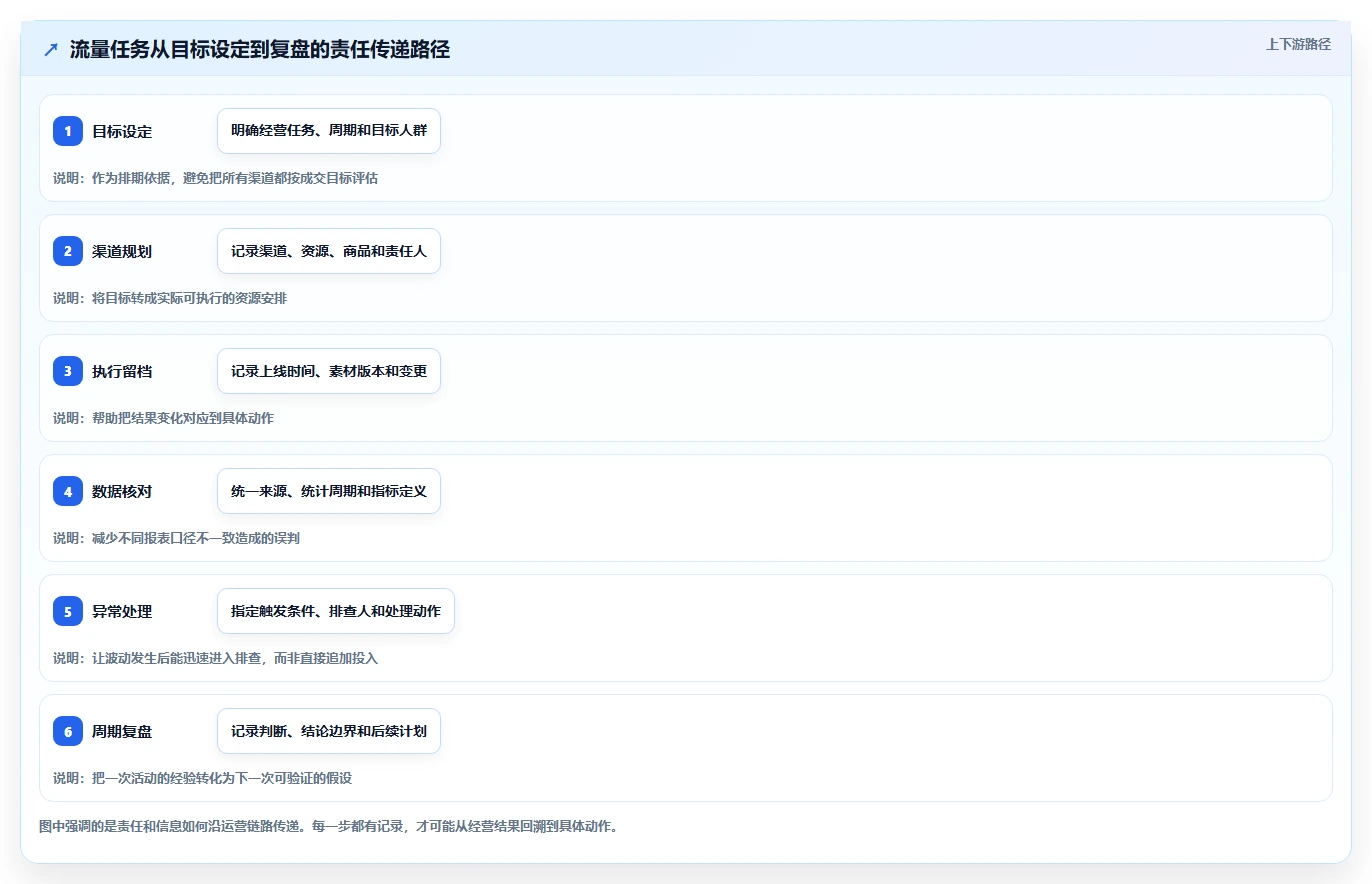Click the 目标设定 step label
Viewport: 1372px width, 884px height.
click(x=122, y=131)
